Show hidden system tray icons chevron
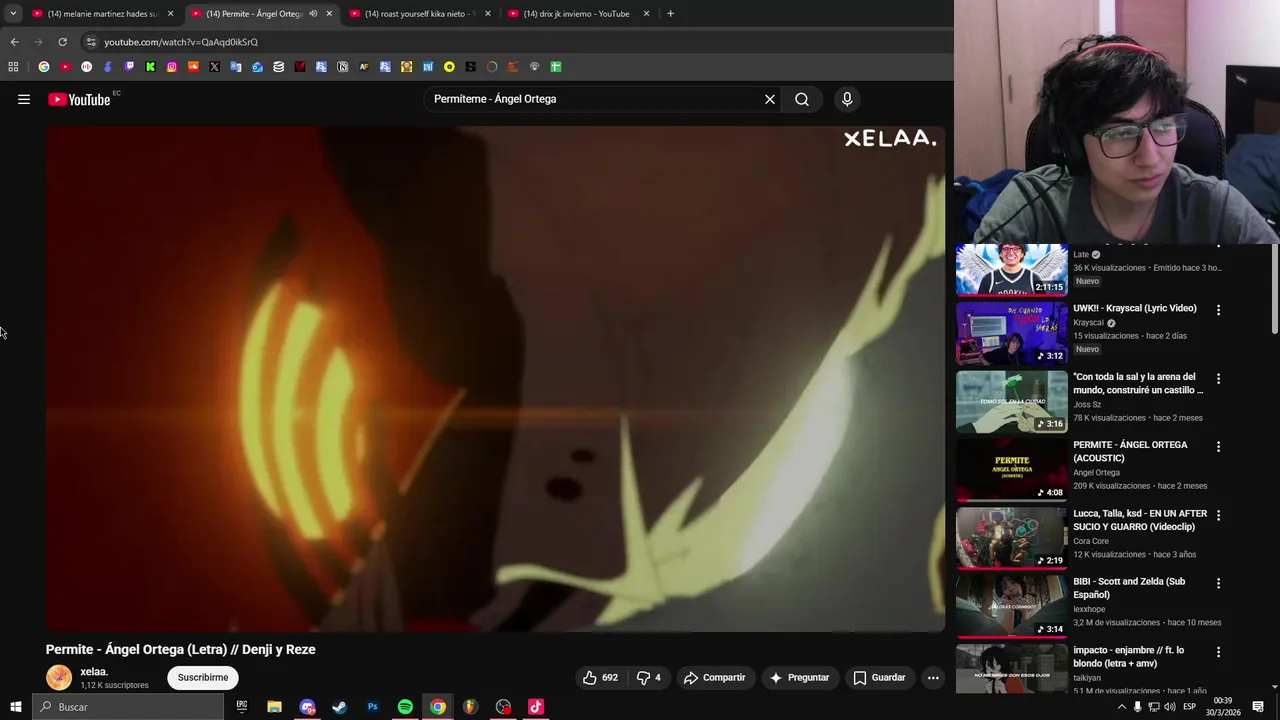 [1121, 707]
